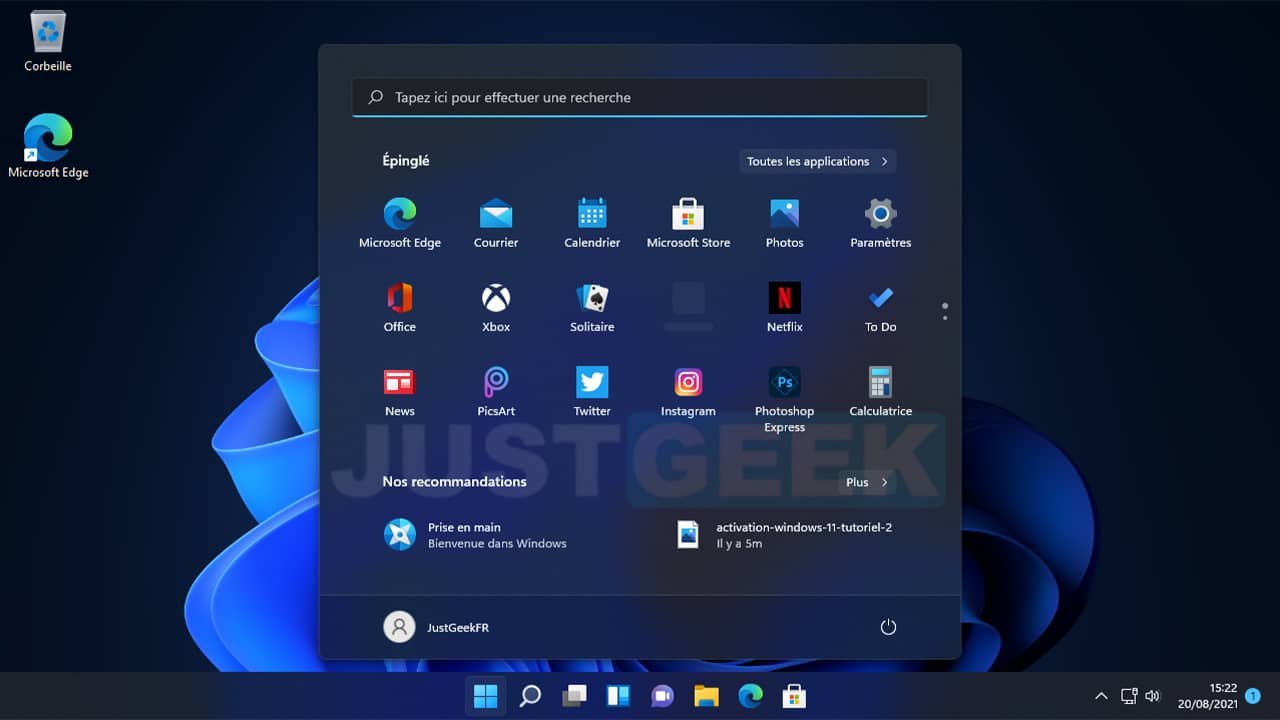Launch the Calendrier app

pos(592,223)
